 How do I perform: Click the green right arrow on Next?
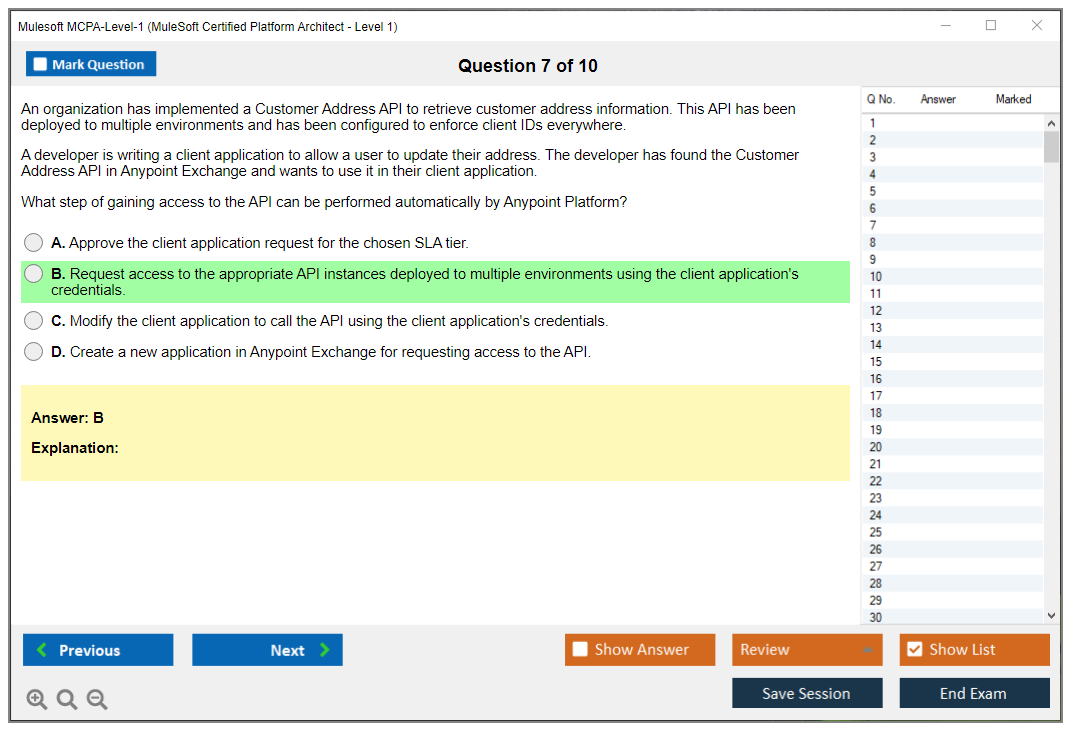pyautogui.click(x=324, y=650)
